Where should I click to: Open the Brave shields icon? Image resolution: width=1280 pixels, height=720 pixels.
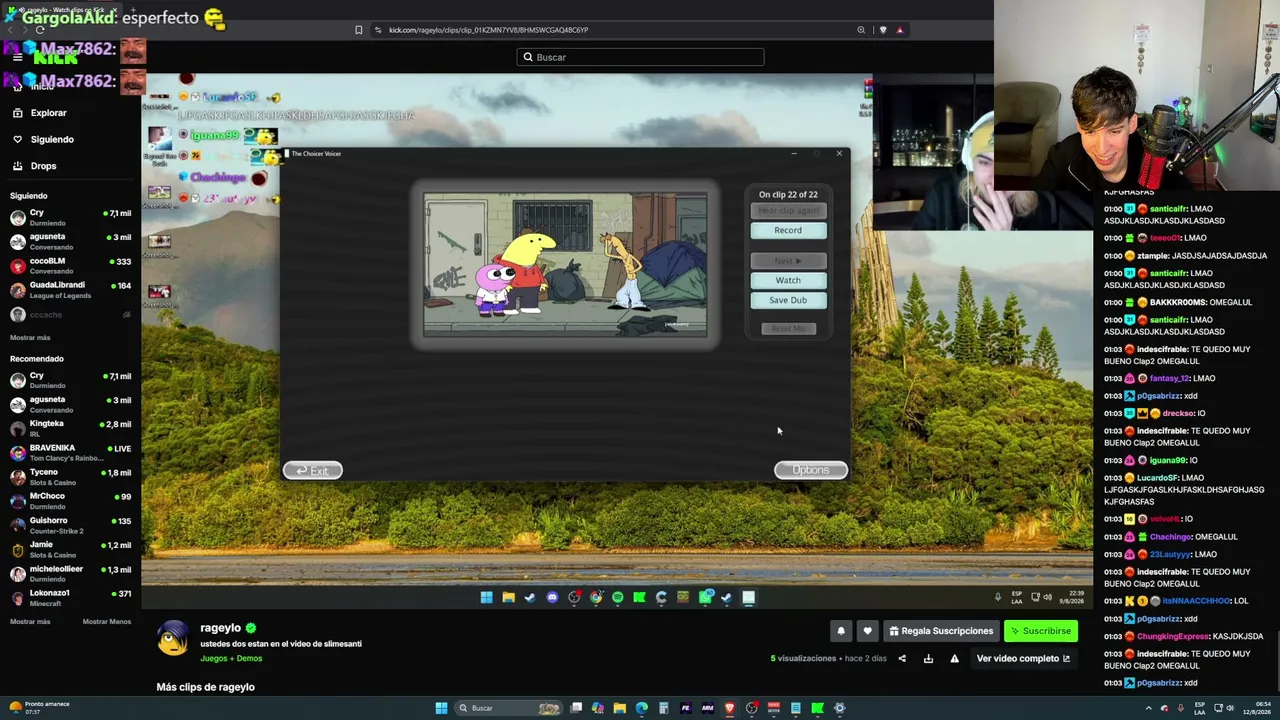[882, 30]
